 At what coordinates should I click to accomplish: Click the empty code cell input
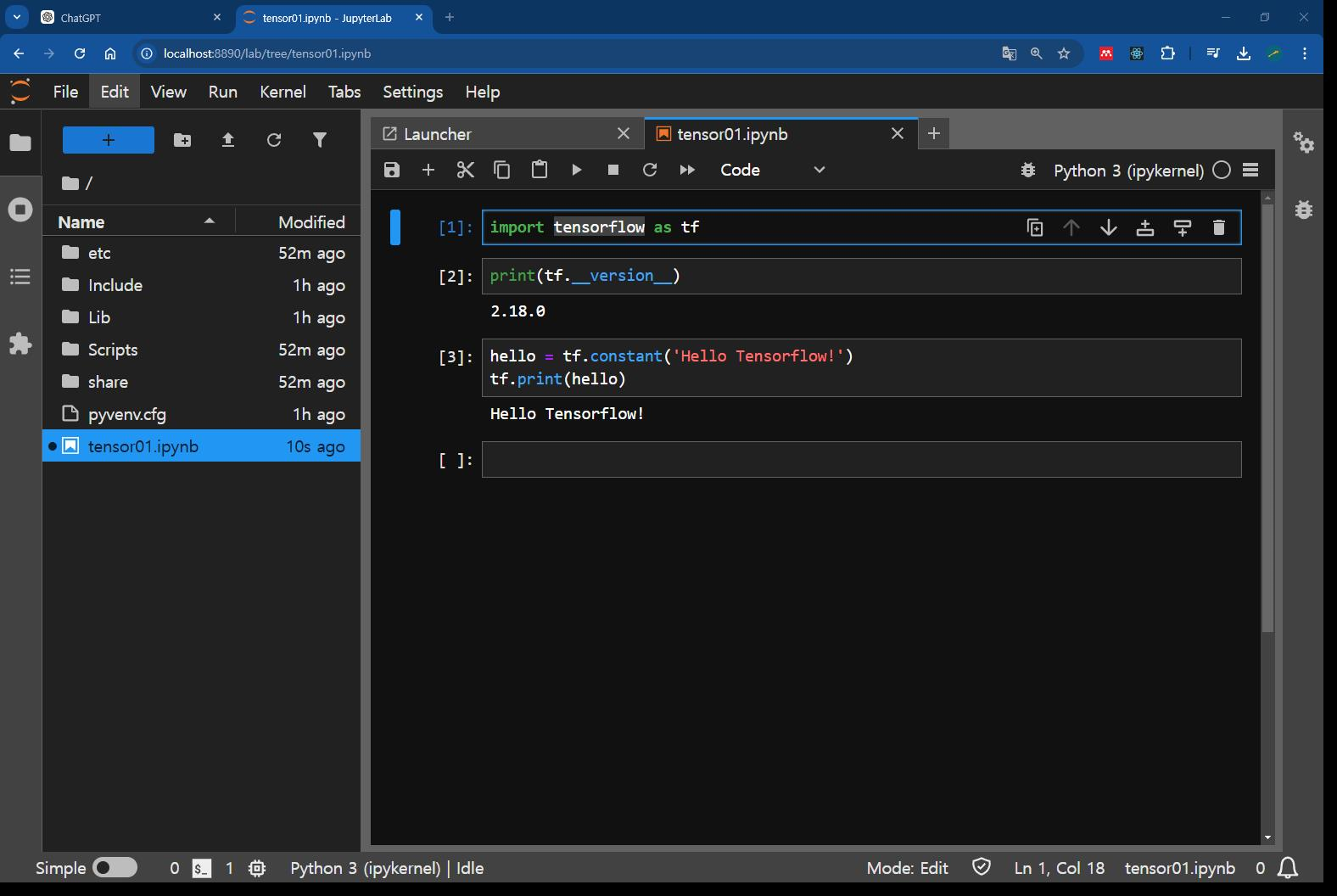[x=861, y=460]
